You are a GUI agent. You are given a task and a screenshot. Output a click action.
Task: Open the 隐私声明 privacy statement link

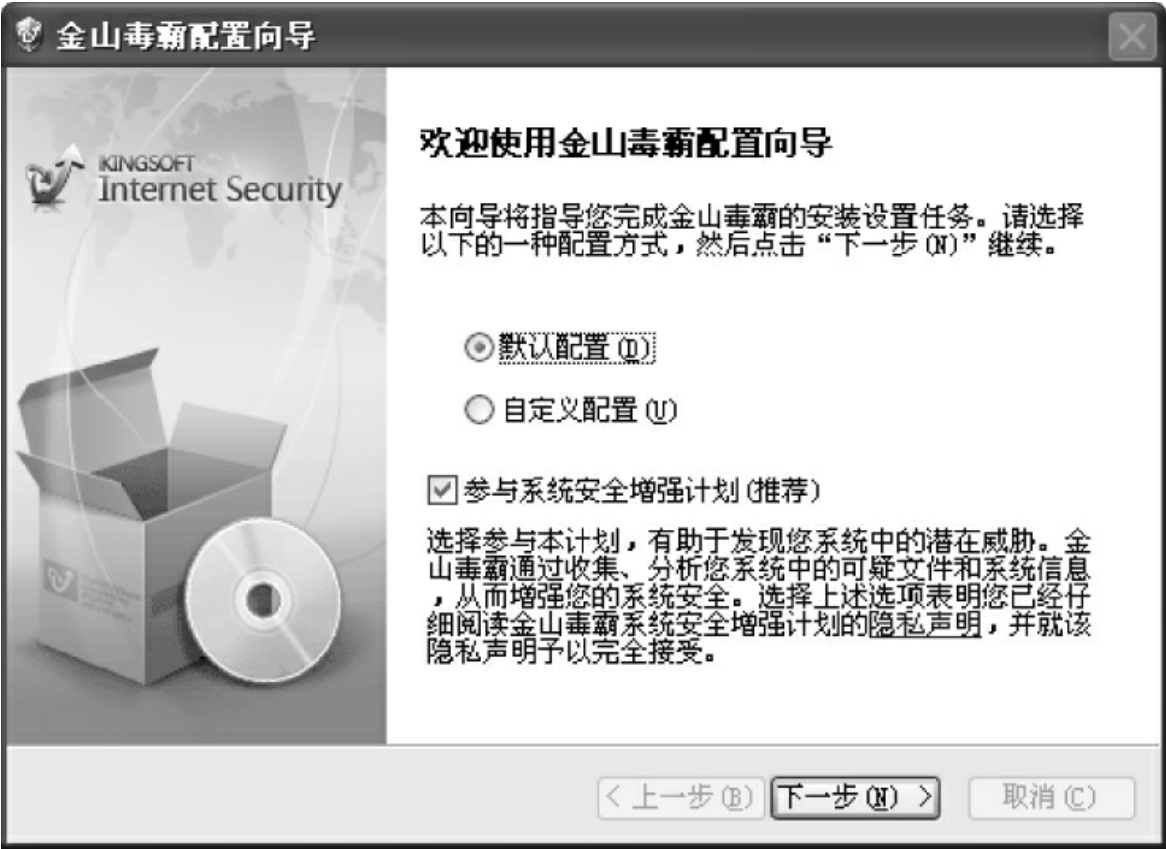coord(924,624)
